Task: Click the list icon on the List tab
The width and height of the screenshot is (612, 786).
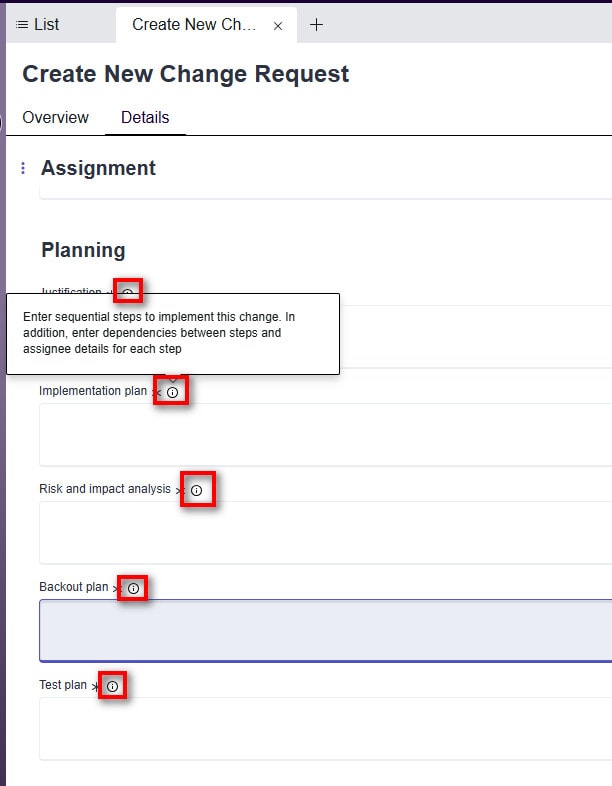Action: (x=22, y=25)
